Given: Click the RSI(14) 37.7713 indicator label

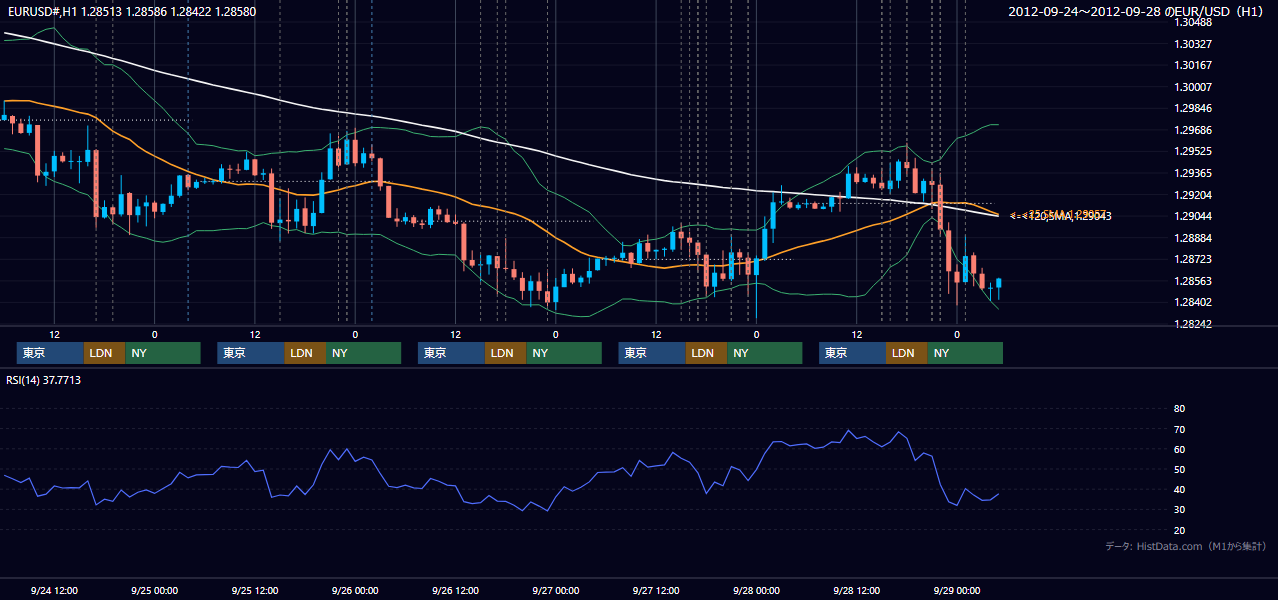Looking at the screenshot, I should [x=44, y=380].
